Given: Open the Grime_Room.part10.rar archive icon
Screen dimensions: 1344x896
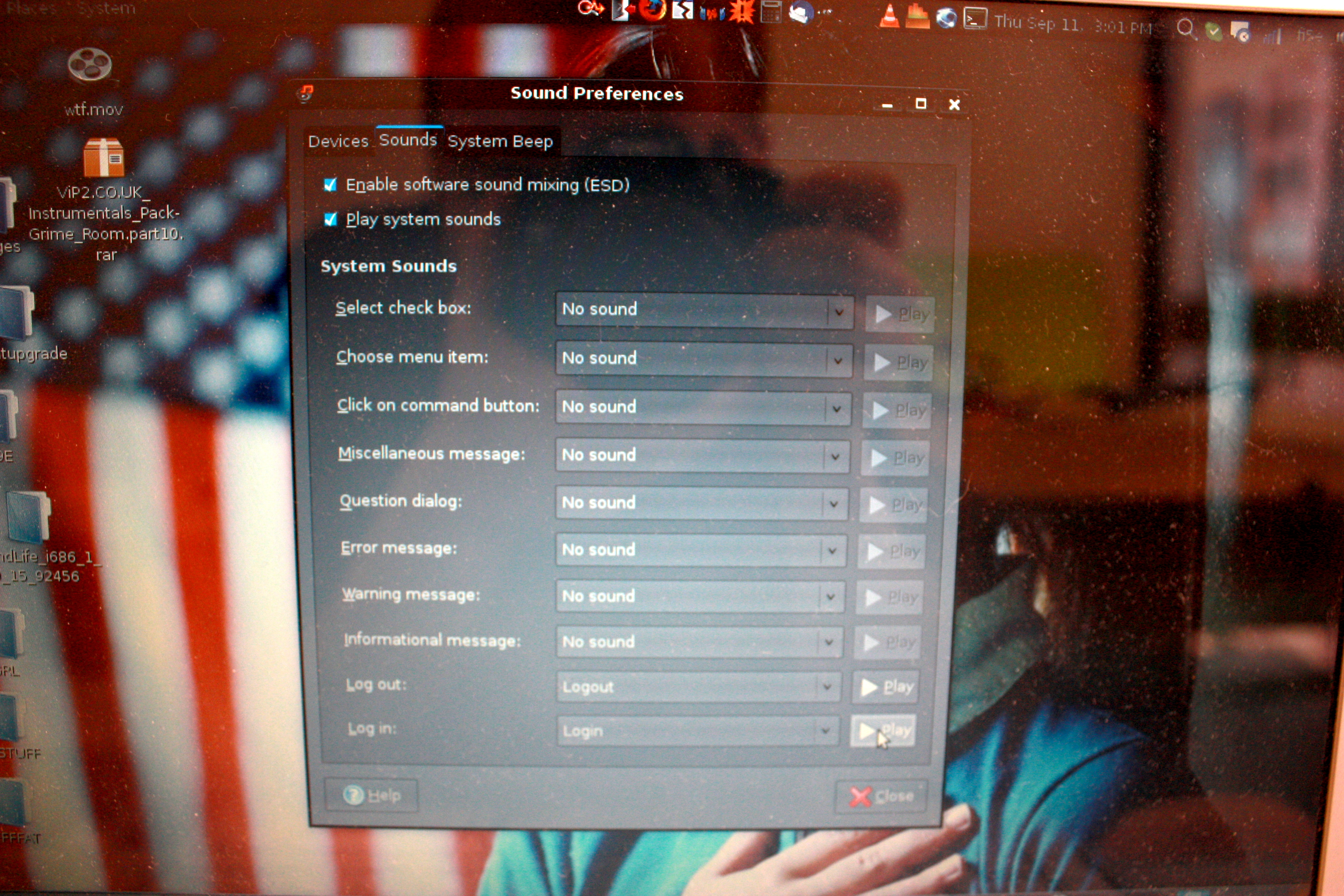Looking at the screenshot, I should click(x=104, y=158).
